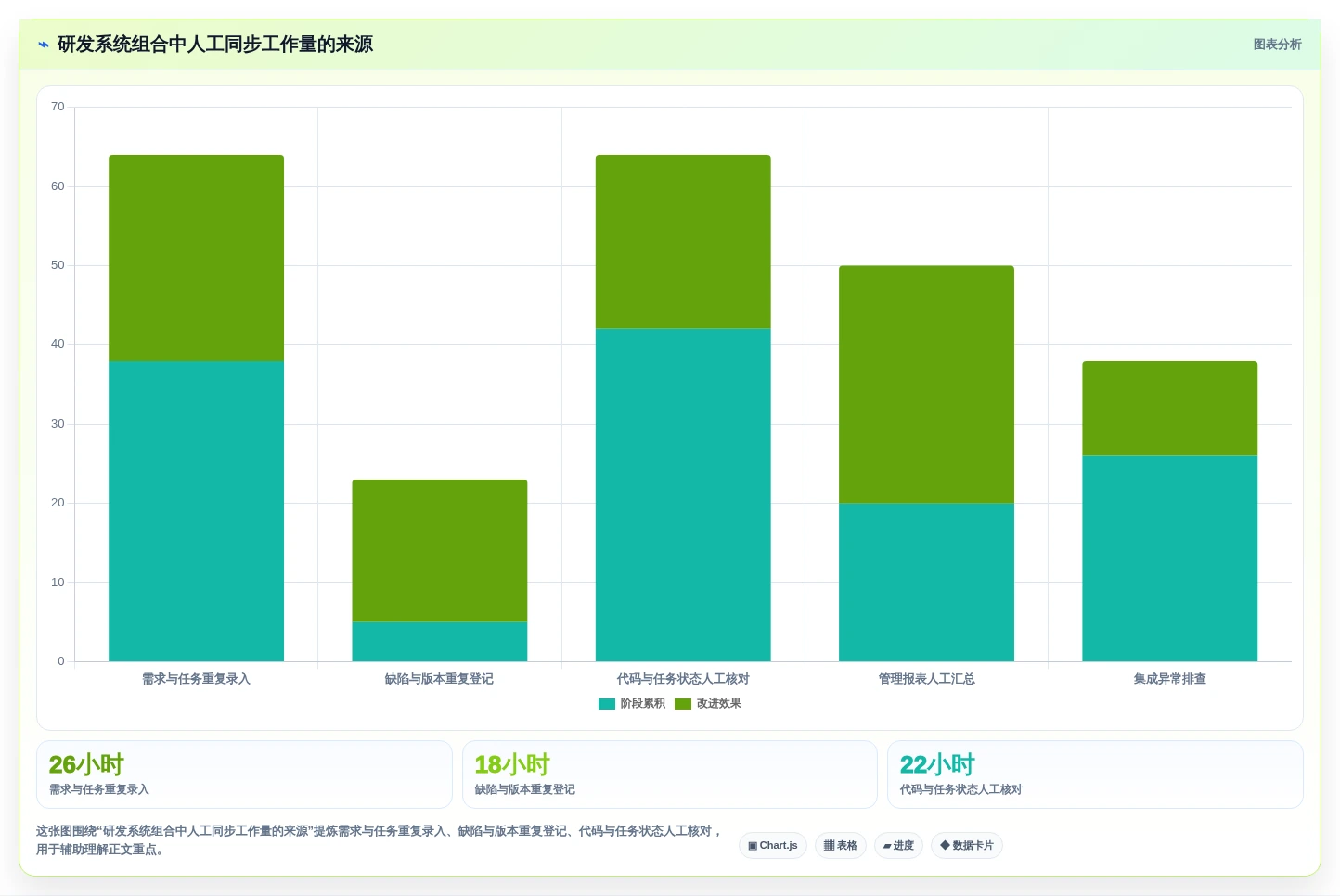Open the 22小时 代码与任务状态人工核对 card

tap(1095, 774)
